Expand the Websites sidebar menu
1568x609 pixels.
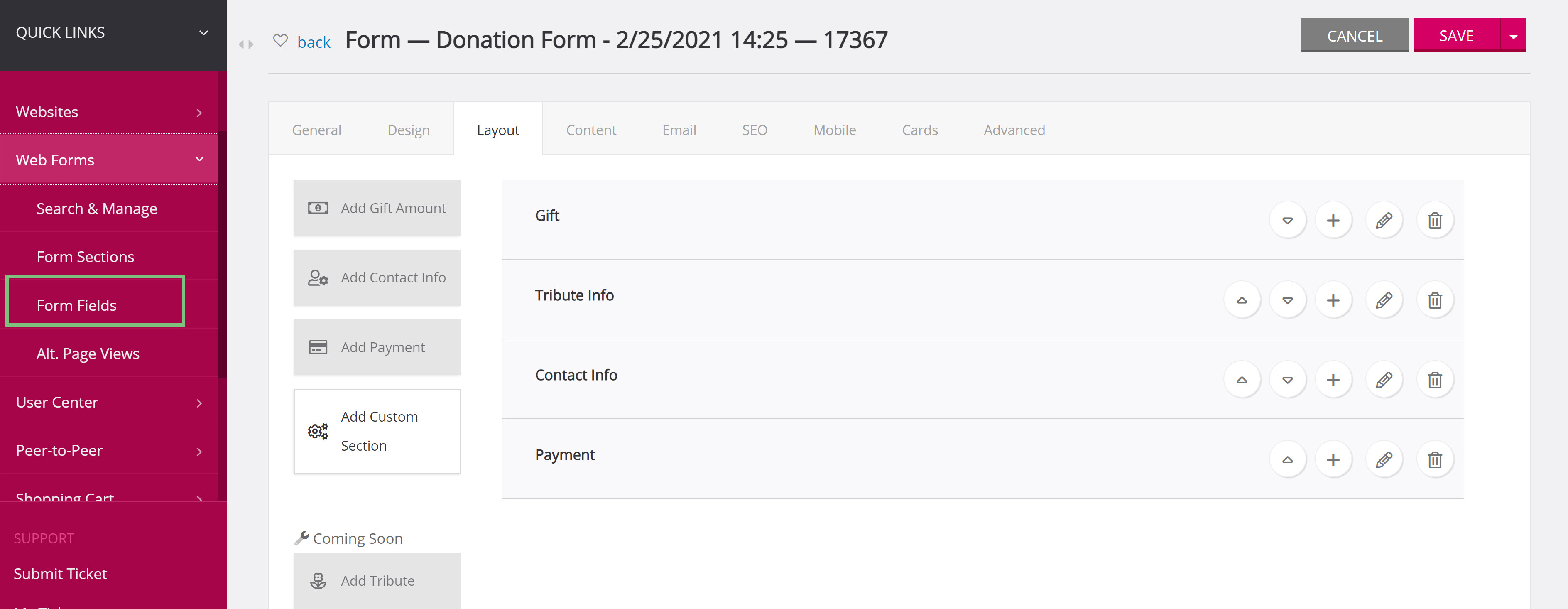[x=110, y=112]
